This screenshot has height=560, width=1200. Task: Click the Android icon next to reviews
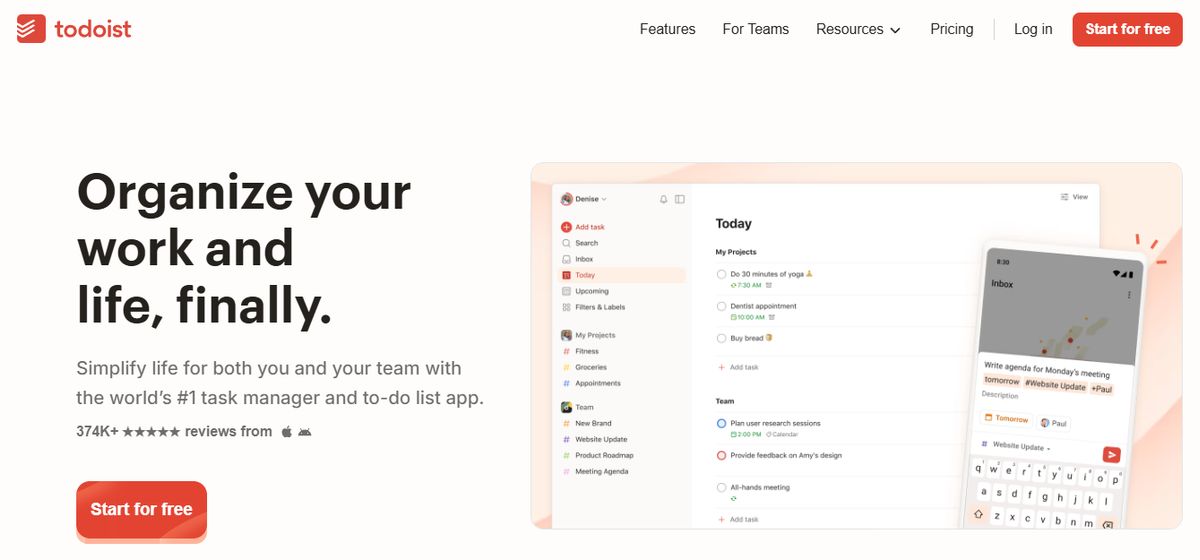point(305,432)
